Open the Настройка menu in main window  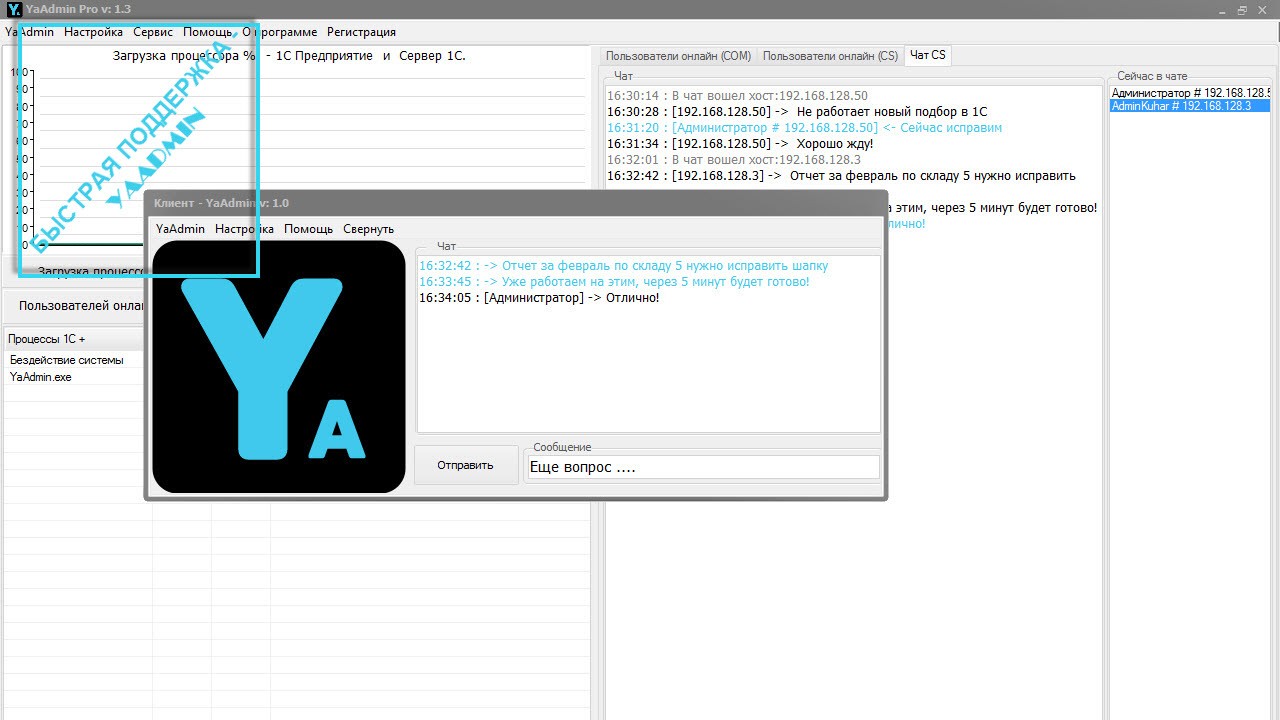[93, 32]
